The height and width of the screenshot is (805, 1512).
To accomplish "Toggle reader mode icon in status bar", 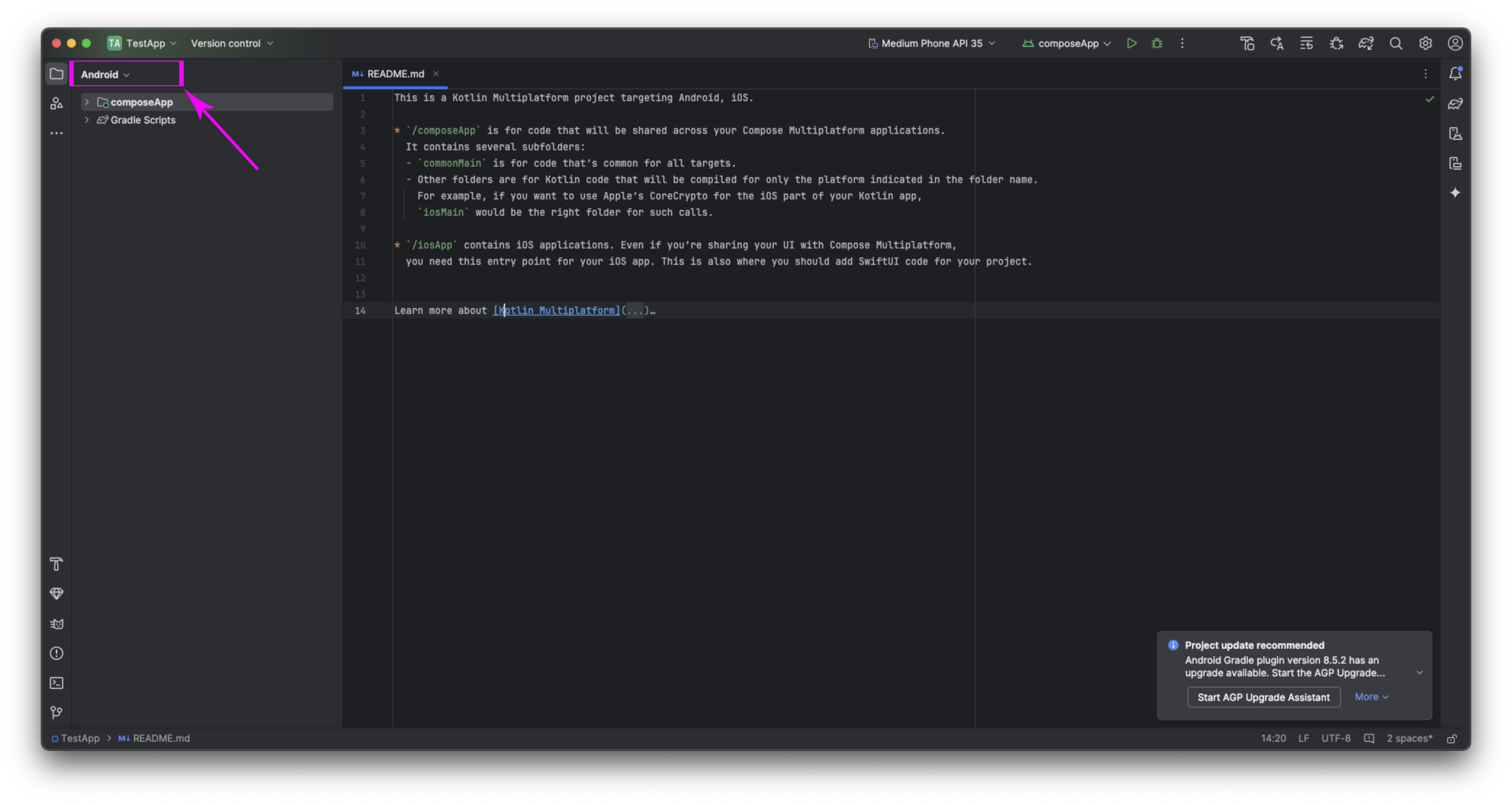I will pos(1369,738).
